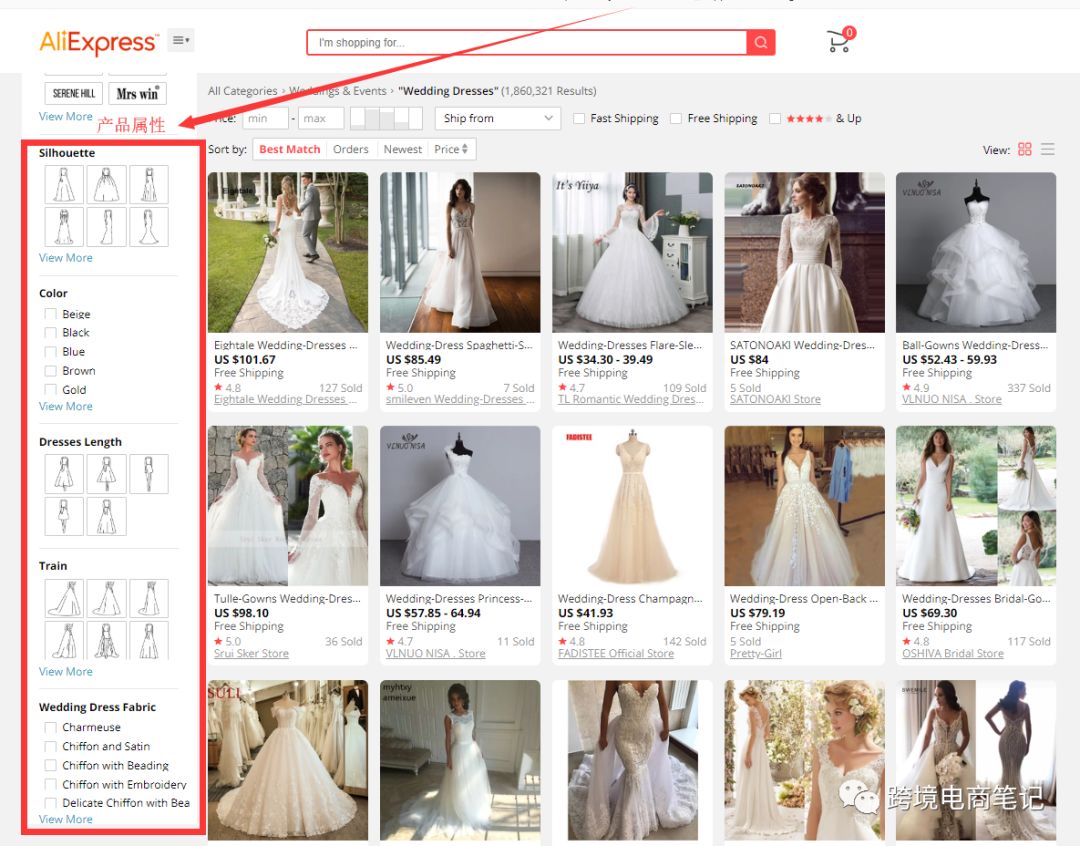Sort results by Best Match
The height and width of the screenshot is (846, 1080).
[289, 149]
